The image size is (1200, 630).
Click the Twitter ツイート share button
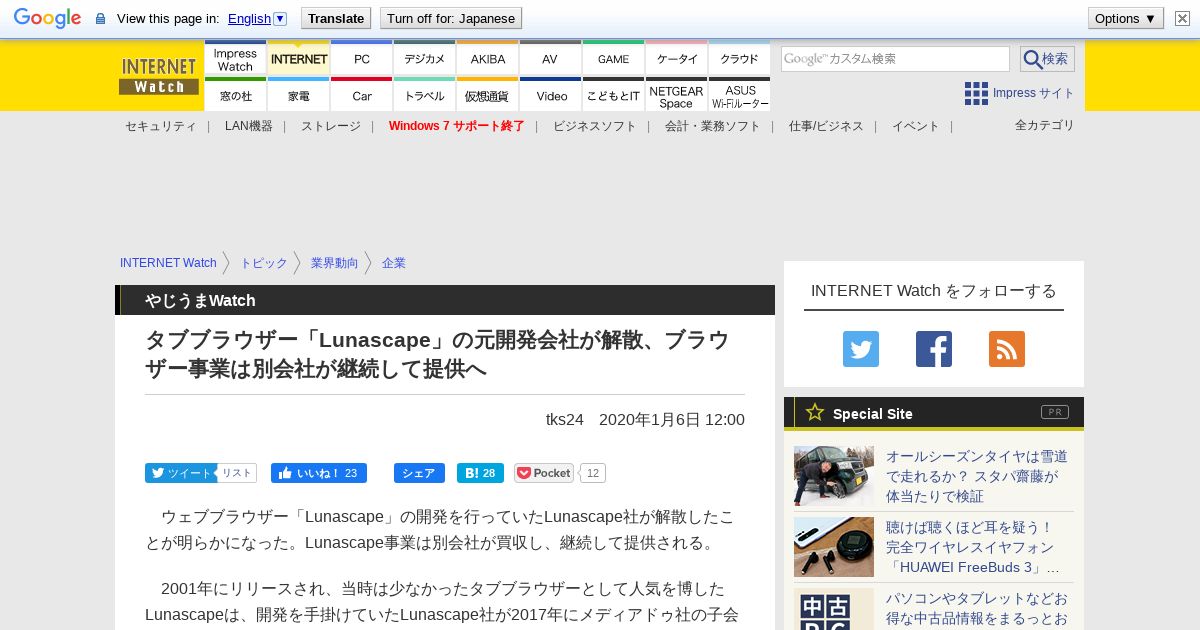[x=181, y=473]
